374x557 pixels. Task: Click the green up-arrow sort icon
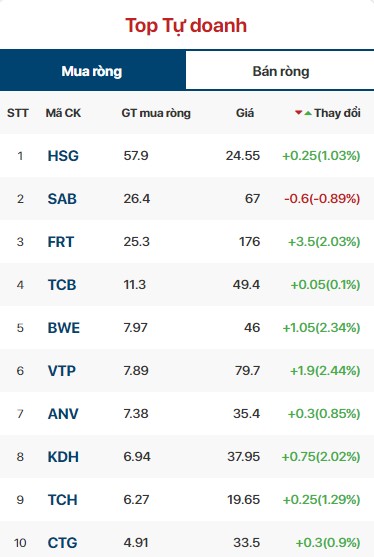308,113
